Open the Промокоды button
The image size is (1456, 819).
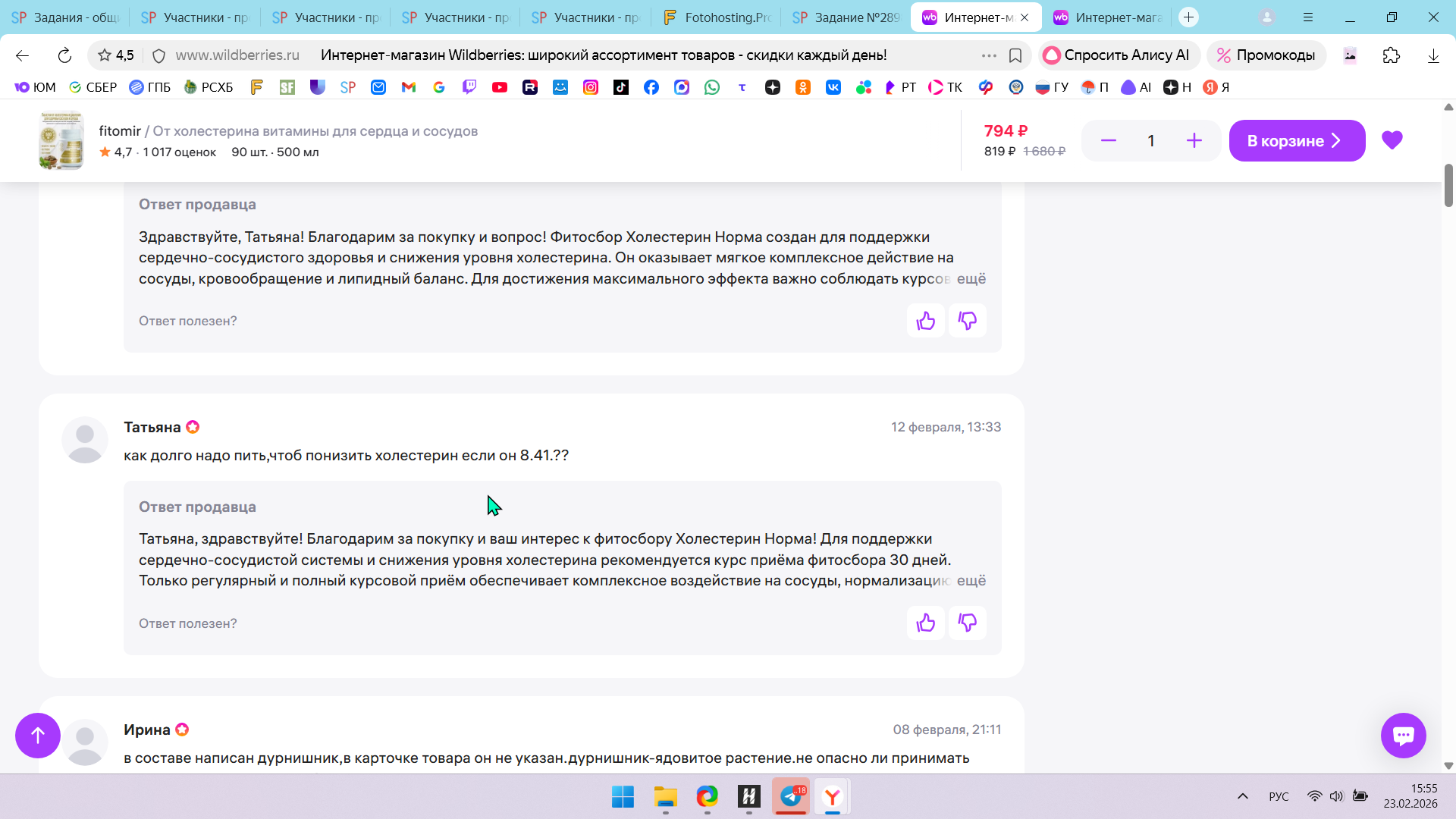(1266, 55)
